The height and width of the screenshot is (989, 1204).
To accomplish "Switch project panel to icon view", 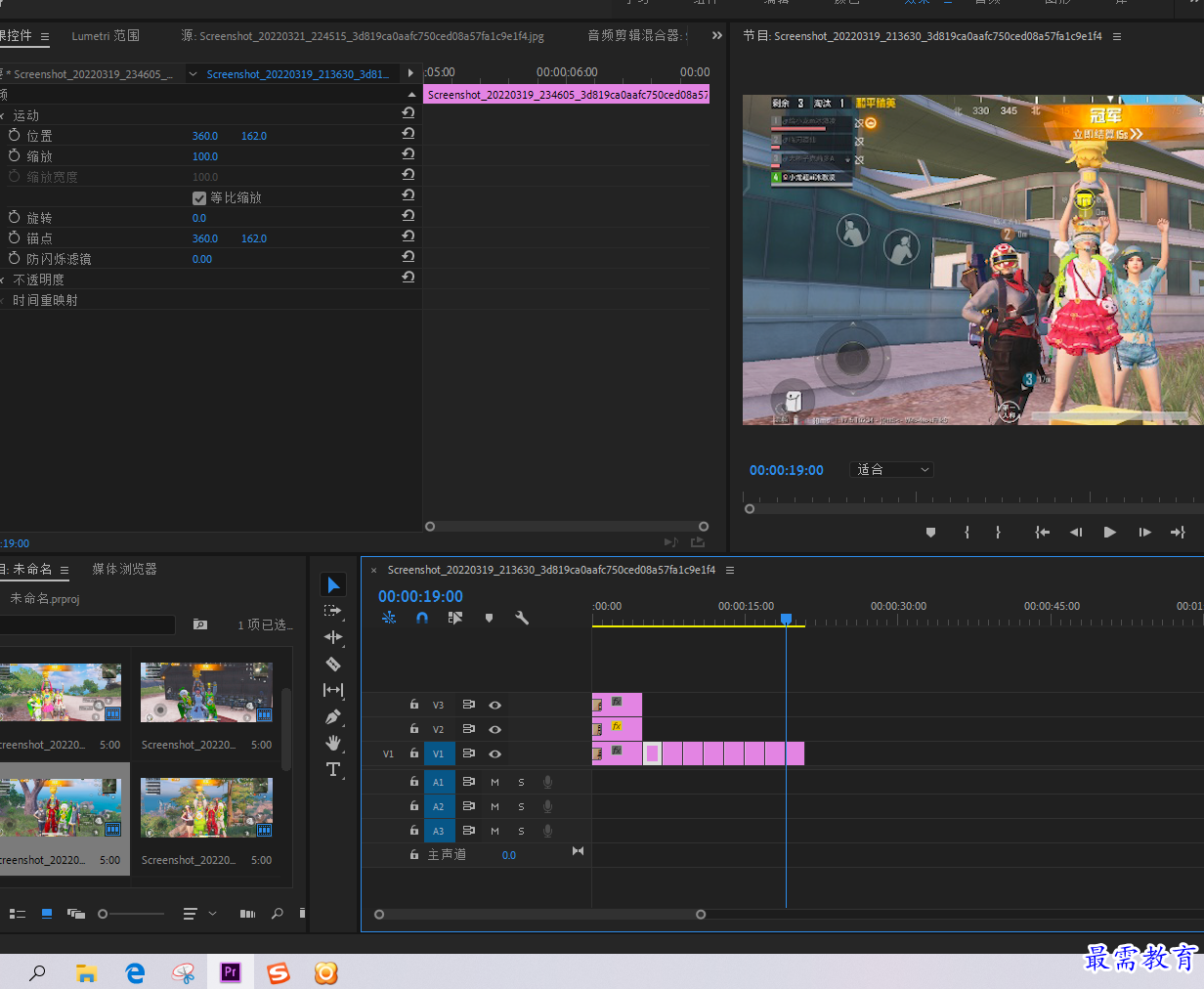I will click(x=47, y=914).
